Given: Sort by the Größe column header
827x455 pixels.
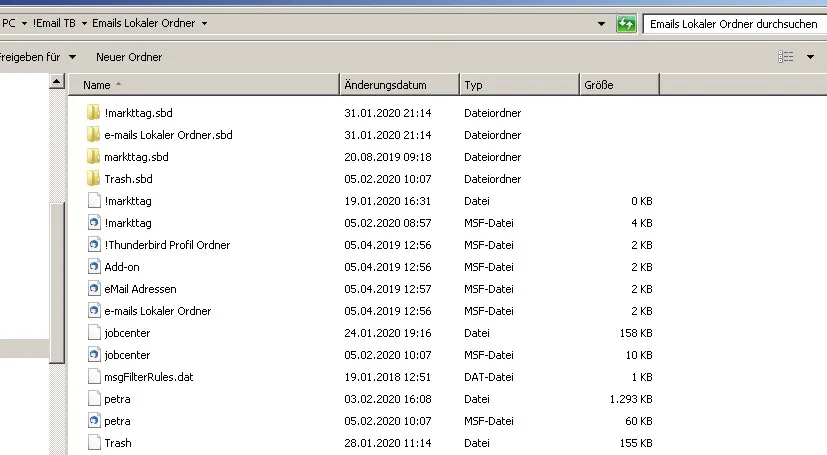Looking at the screenshot, I should coord(619,85).
